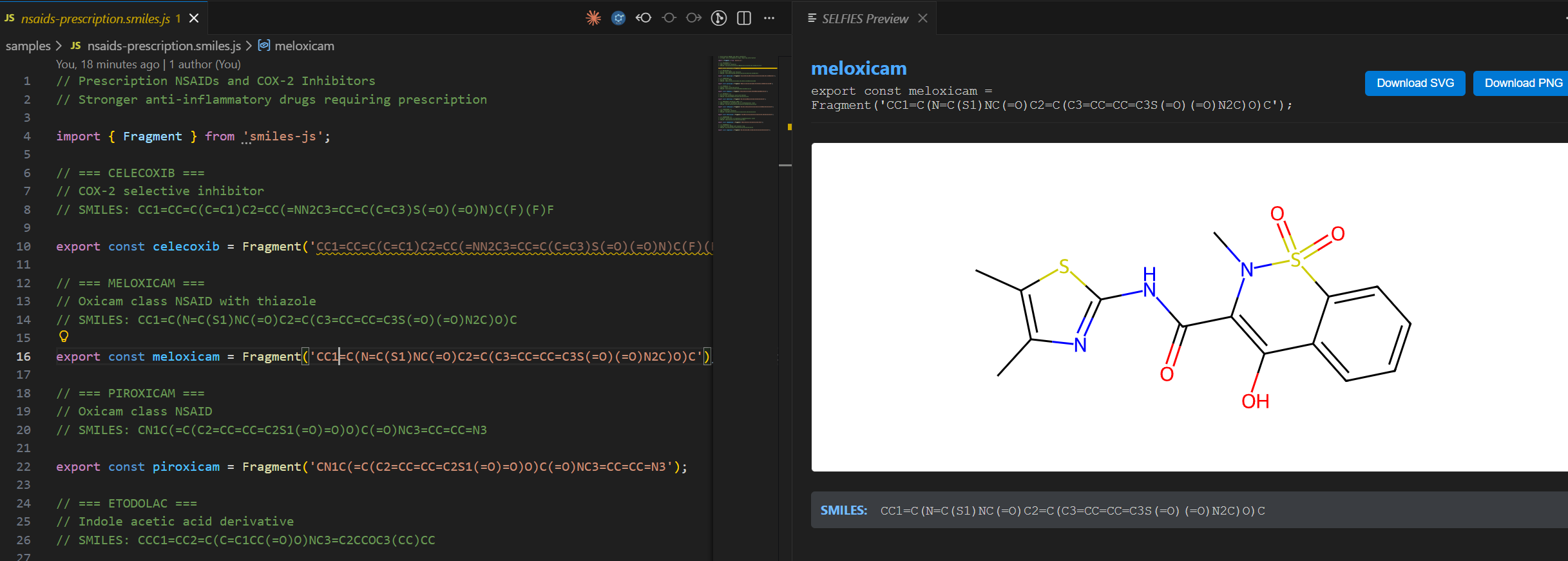Viewport: 1568px width, 561px height.
Task: Download the molecule as SVG
Action: click(1415, 83)
